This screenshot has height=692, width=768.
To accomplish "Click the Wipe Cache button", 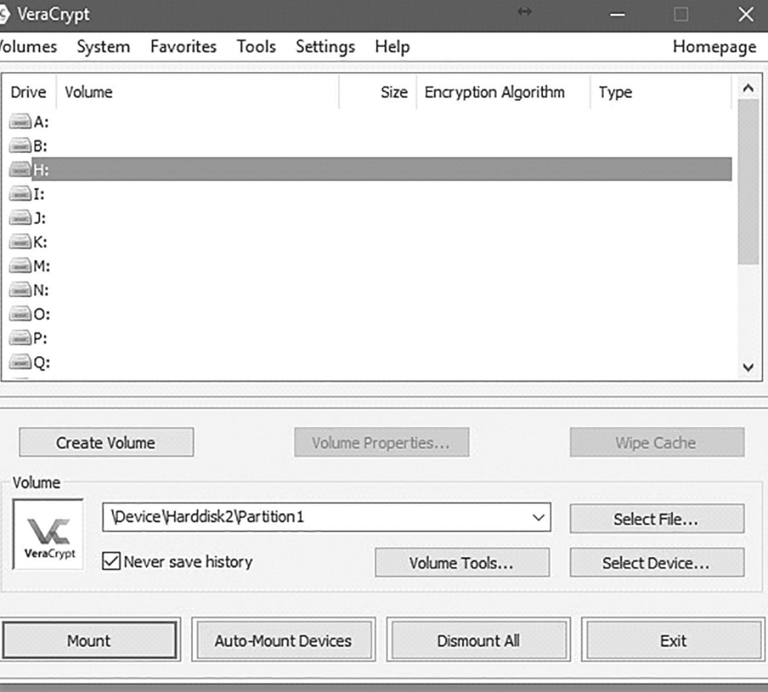I will (657, 442).
